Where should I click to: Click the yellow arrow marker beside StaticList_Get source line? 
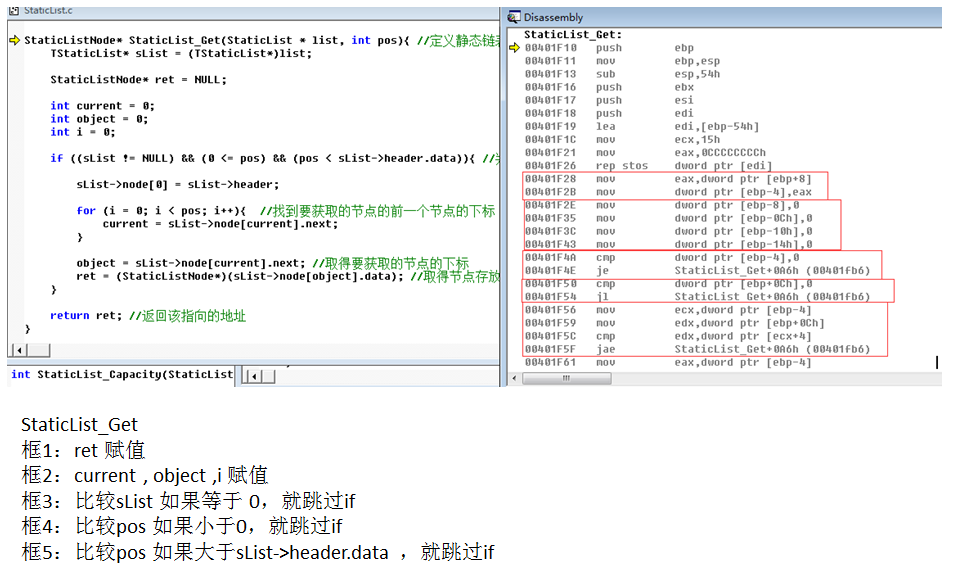(x=15, y=40)
